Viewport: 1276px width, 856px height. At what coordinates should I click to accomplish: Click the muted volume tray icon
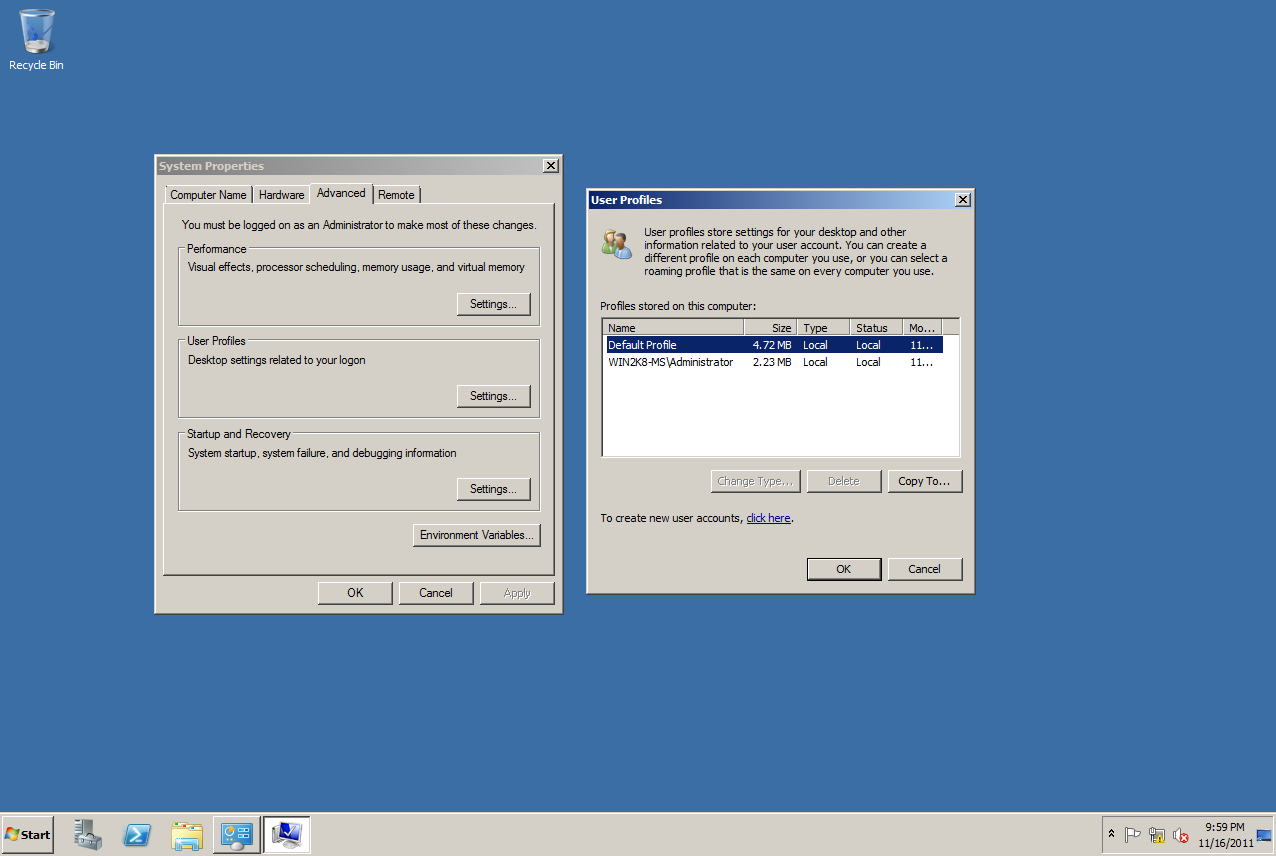coord(1182,835)
